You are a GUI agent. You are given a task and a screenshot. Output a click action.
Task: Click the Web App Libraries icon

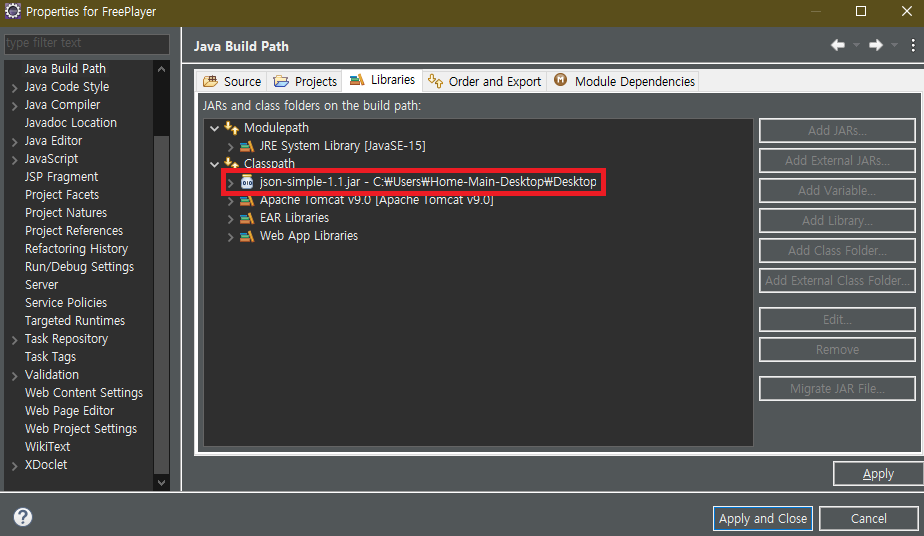(x=247, y=236)
